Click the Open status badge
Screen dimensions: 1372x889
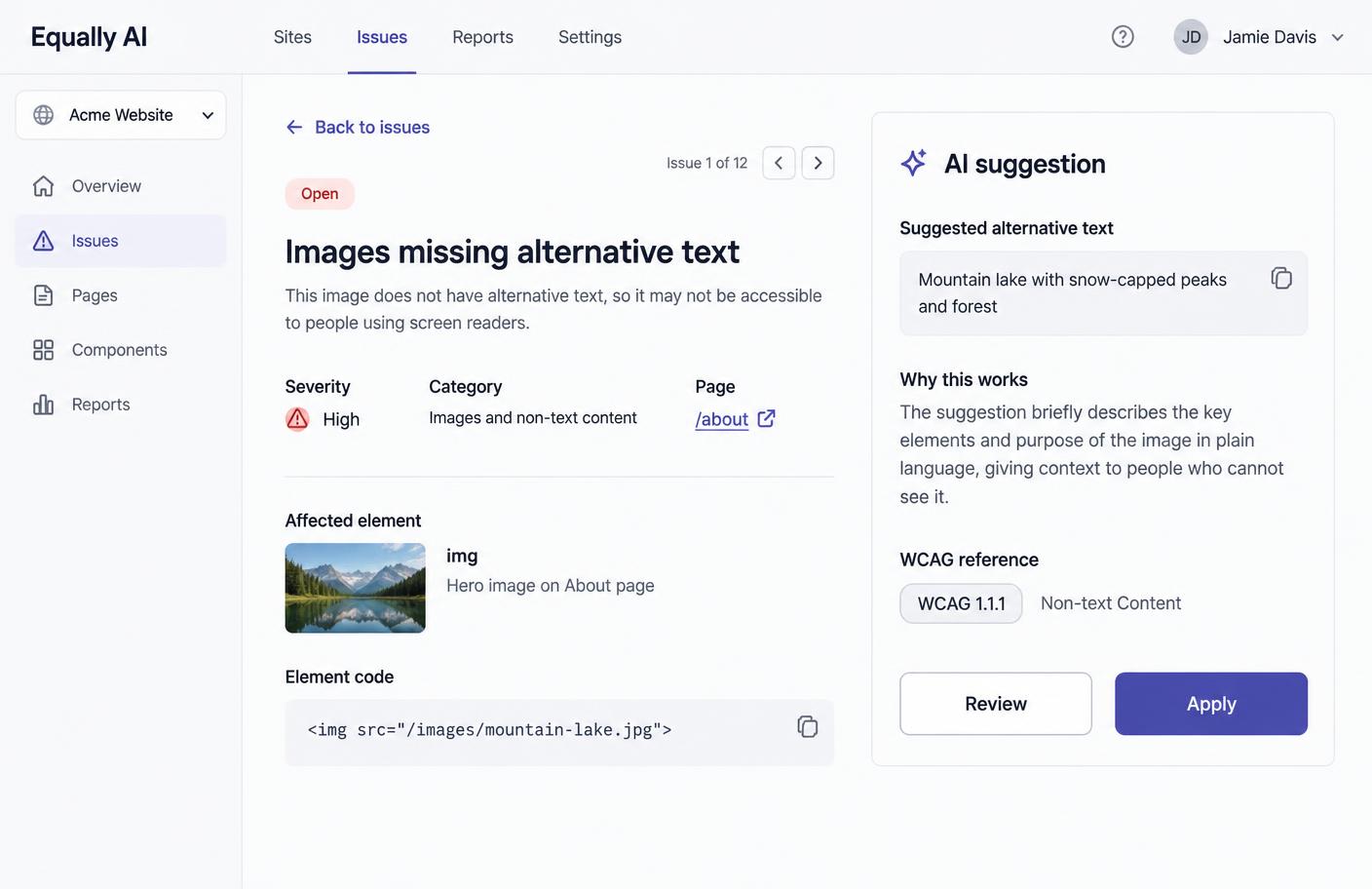(320, 194)
